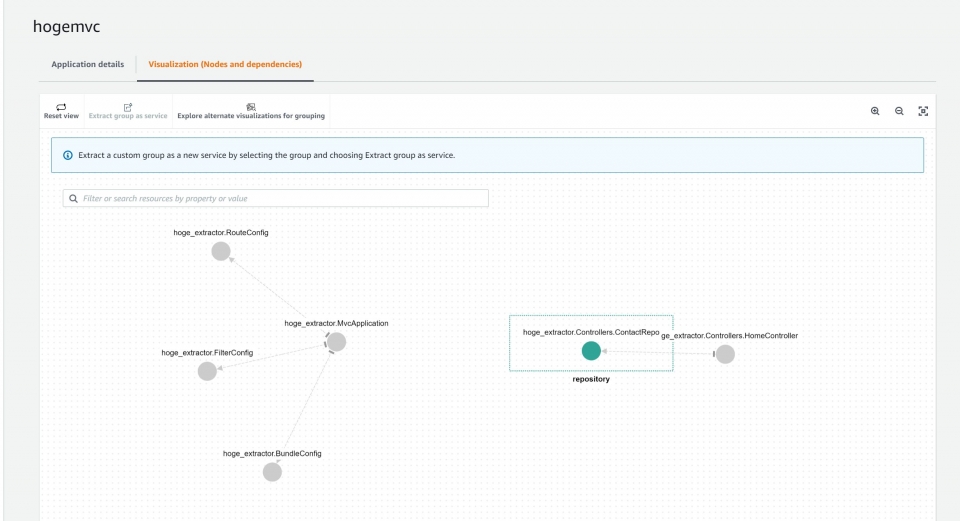Image resolution: width=960 pixels, height=521 pixels.
Task: Focus the filter or search resources field
Action: pos(276,198)
